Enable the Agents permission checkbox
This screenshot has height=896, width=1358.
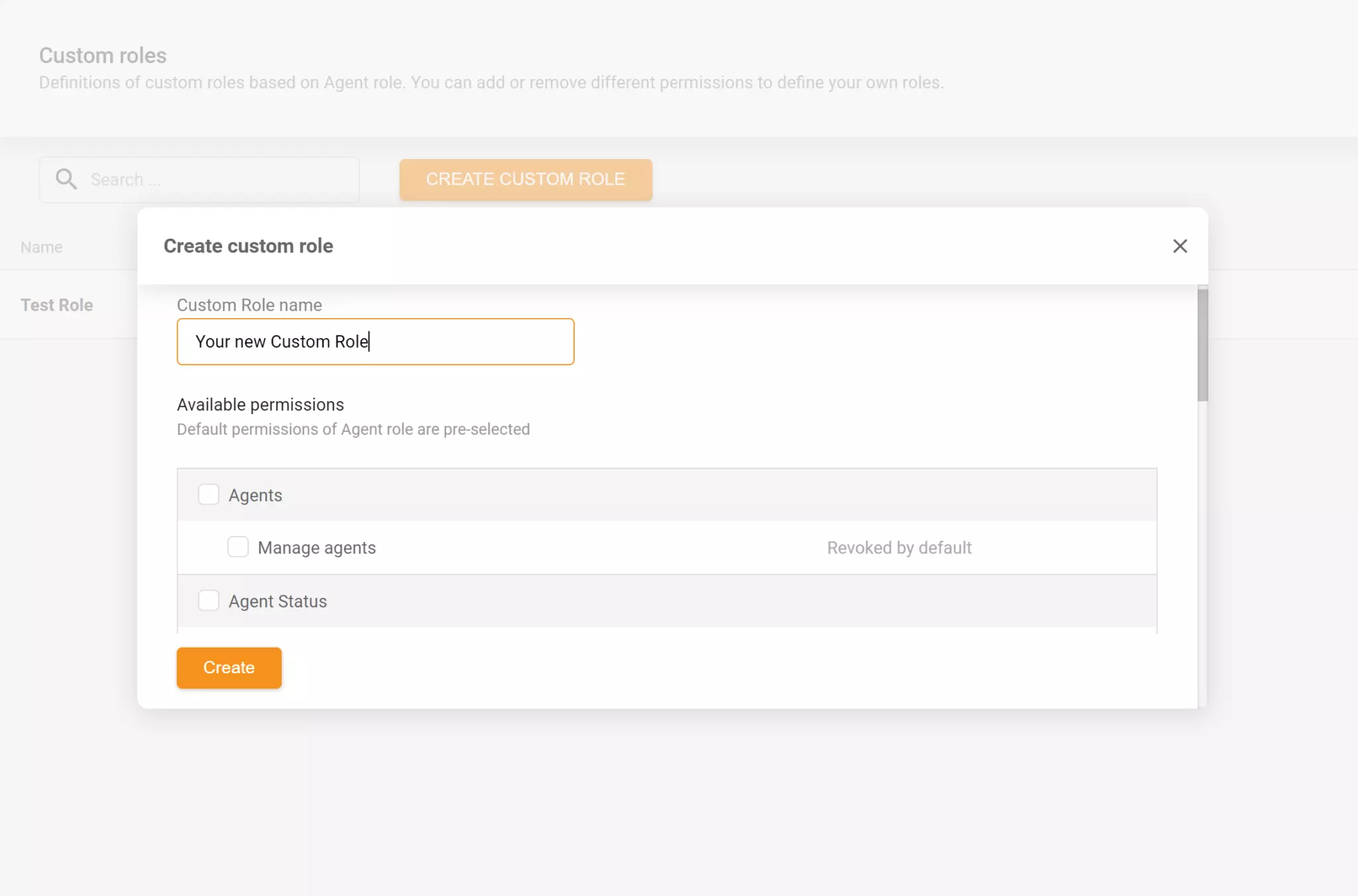(208, 494)
